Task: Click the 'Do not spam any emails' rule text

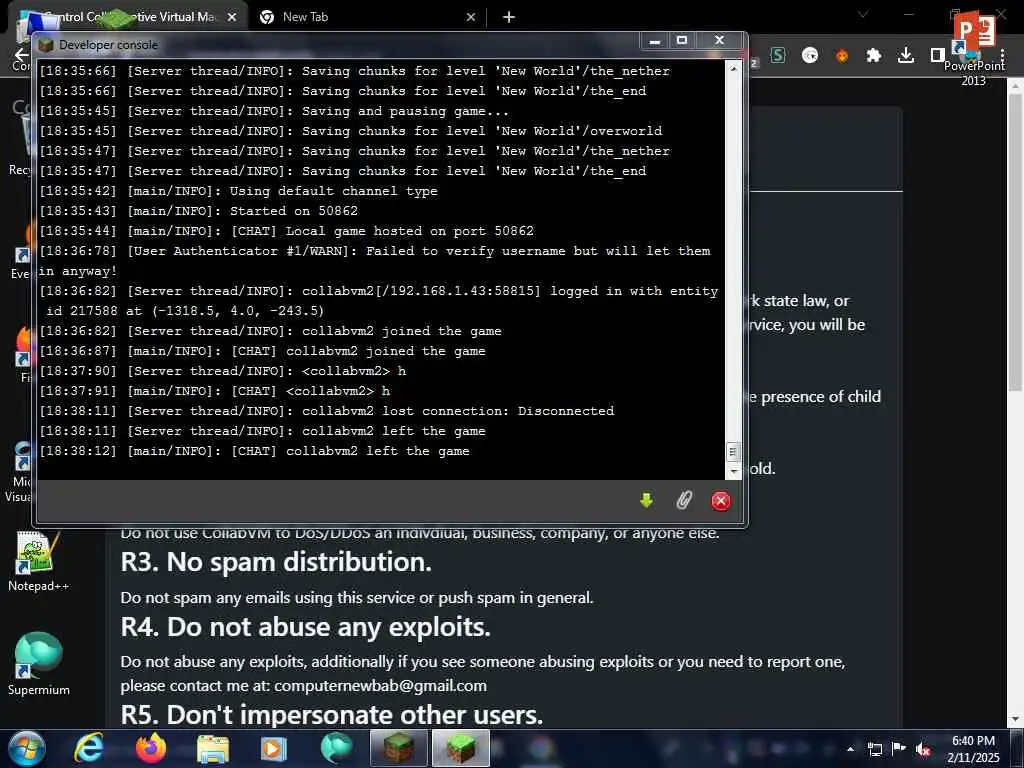Action: tap(357, 598)
